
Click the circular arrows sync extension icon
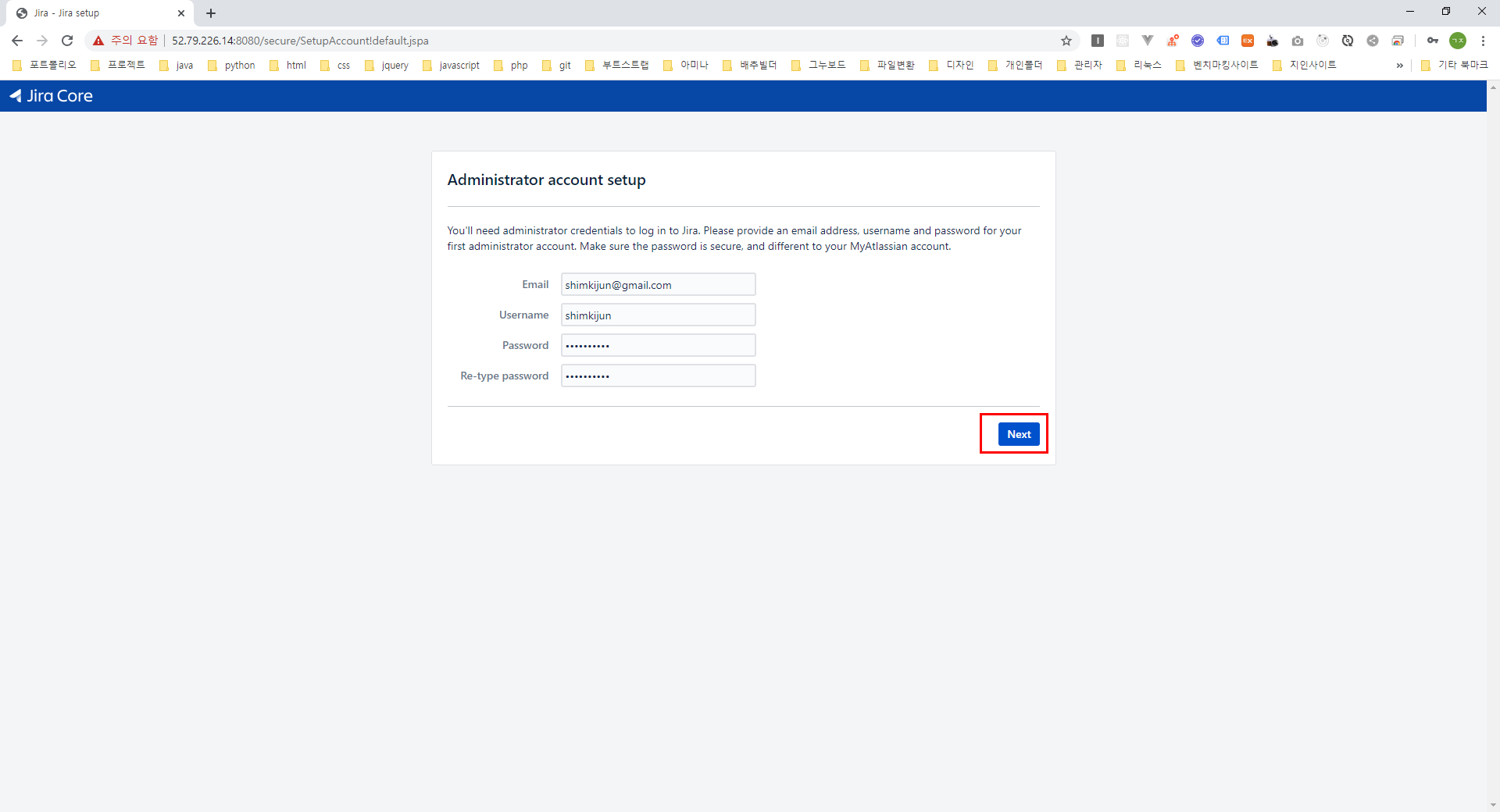tap(1348, 41)
